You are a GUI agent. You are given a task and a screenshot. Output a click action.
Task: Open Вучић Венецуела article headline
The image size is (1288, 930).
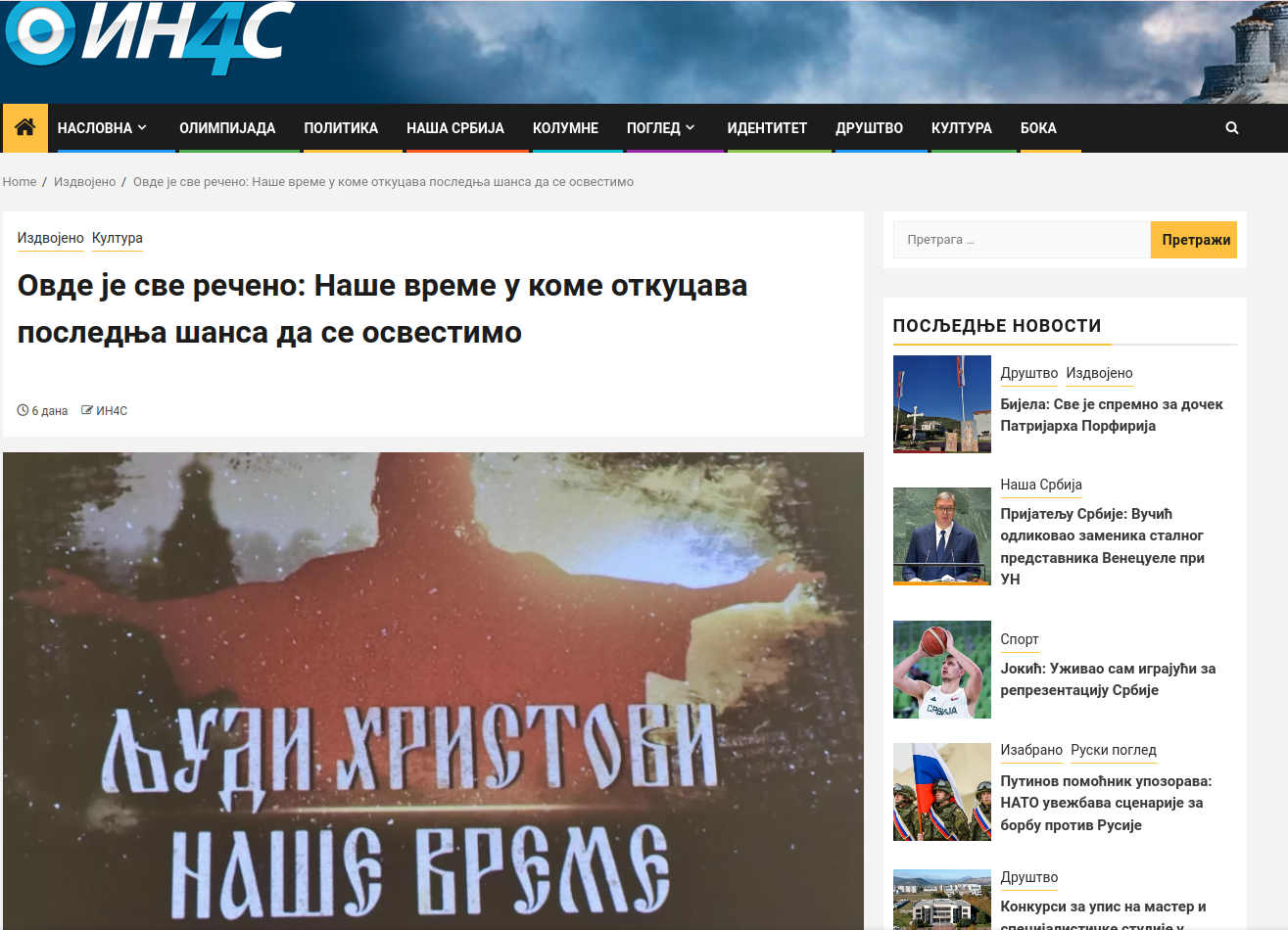1102,546
